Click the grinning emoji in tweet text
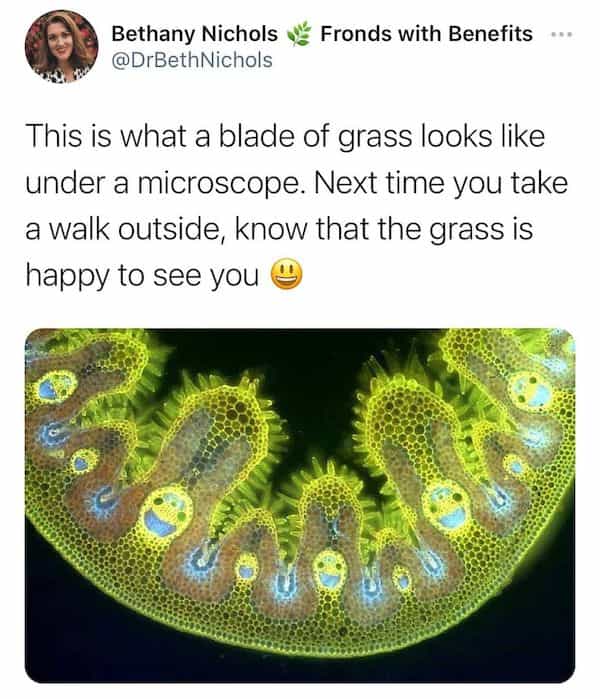The height and width of the screenshot is (699, 600). click(x=287, y=274)
